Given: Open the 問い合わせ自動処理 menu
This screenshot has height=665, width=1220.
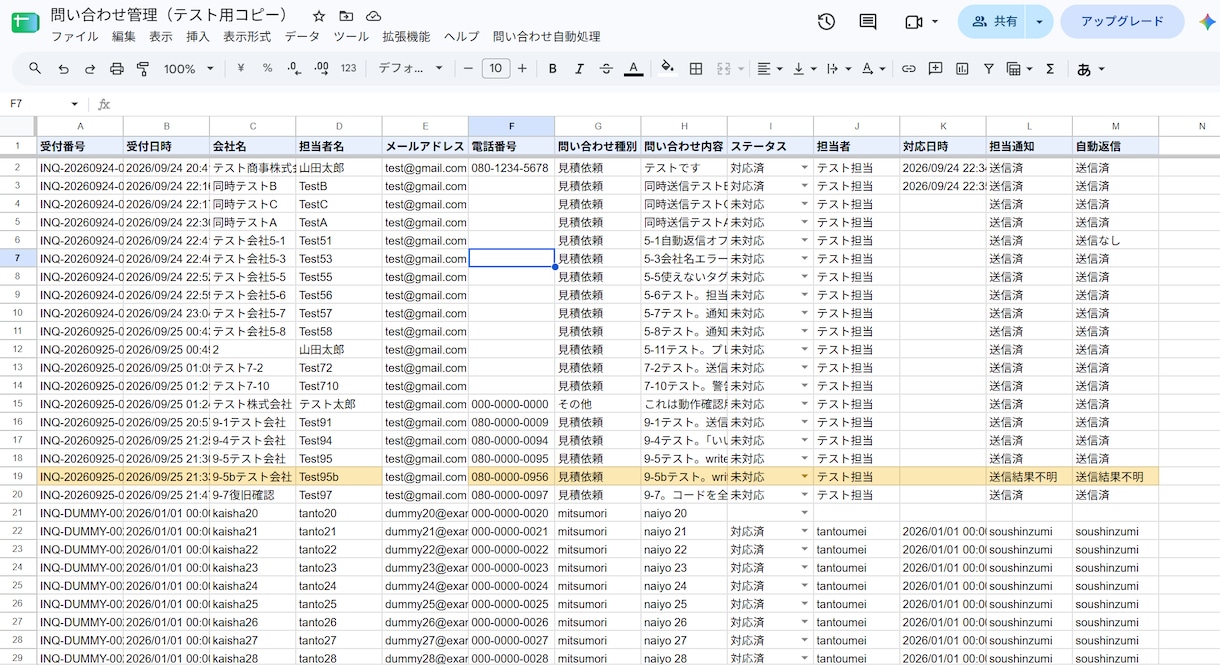Looking at the screenshot, I should pos(547,37).
